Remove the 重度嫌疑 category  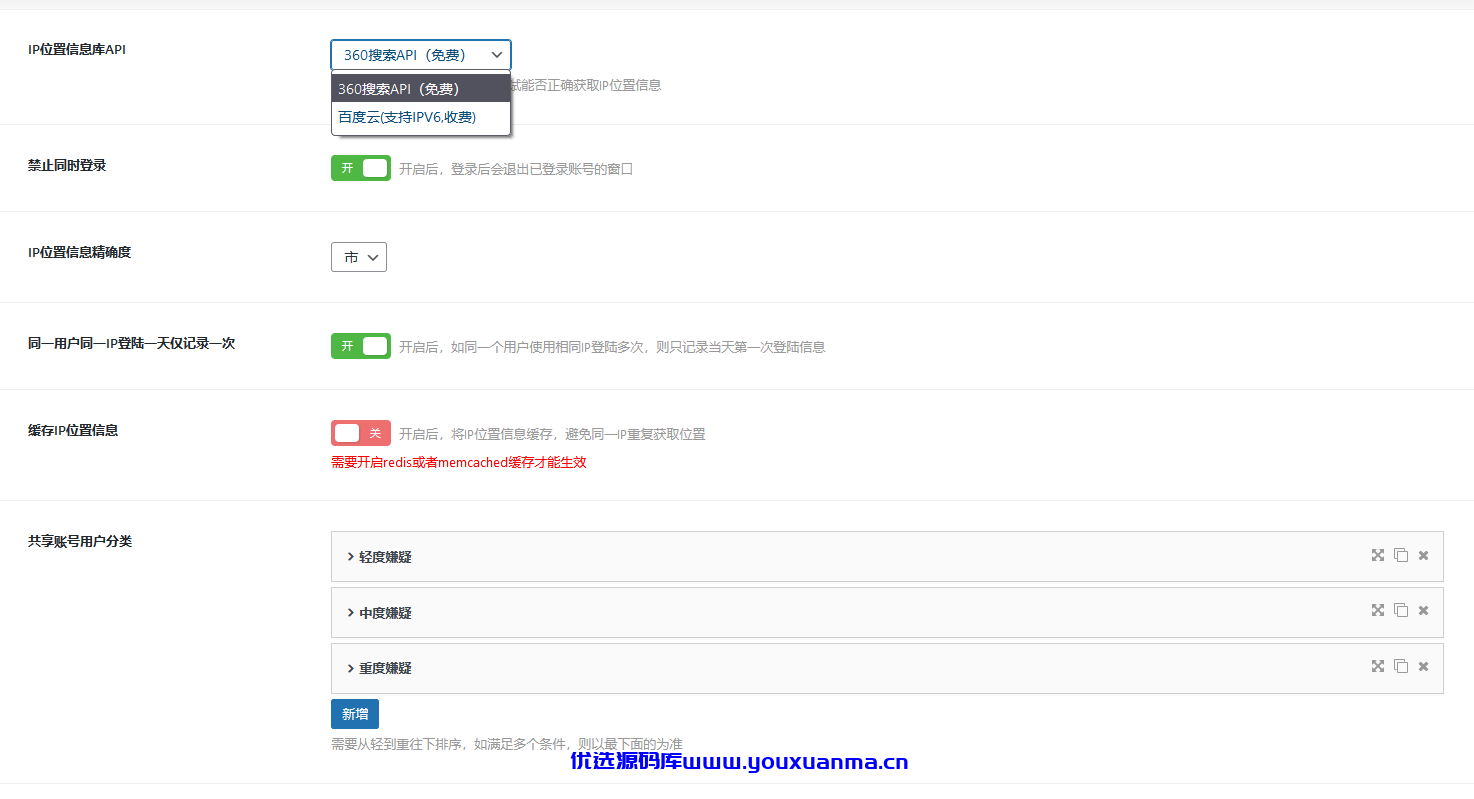click(1423, 666)
